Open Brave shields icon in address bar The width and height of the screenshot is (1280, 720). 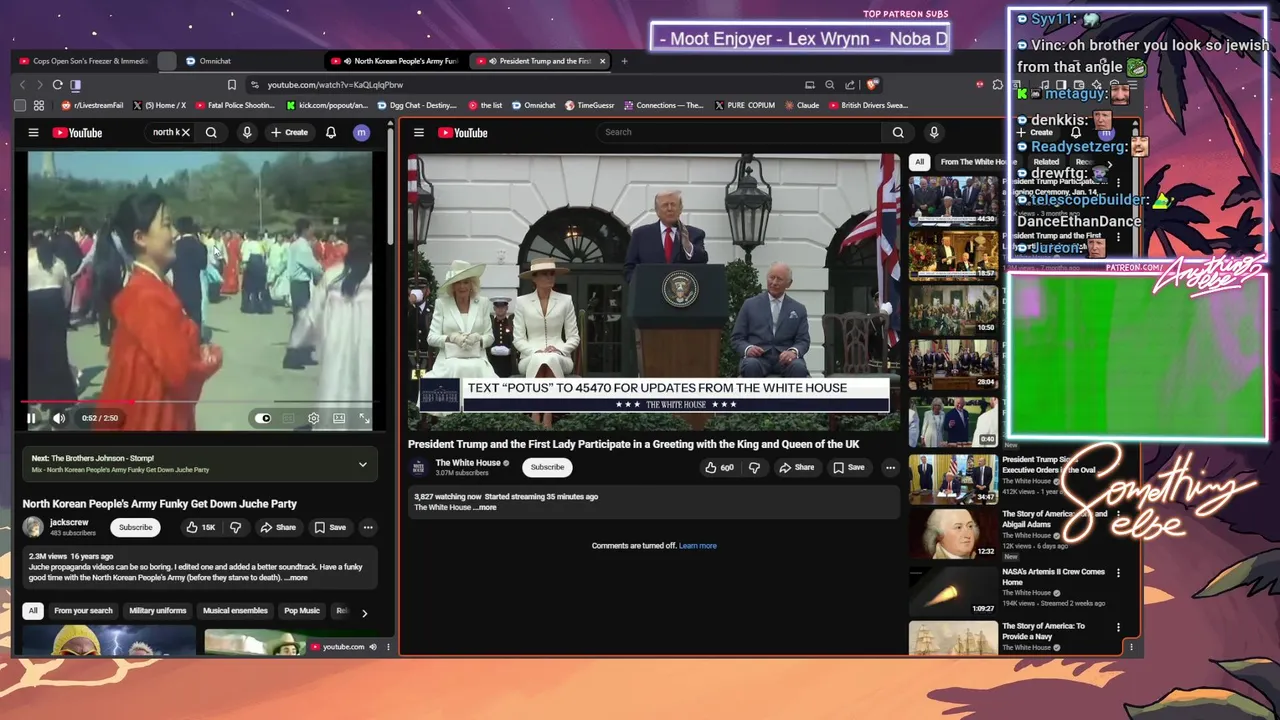tap(872, 85)
